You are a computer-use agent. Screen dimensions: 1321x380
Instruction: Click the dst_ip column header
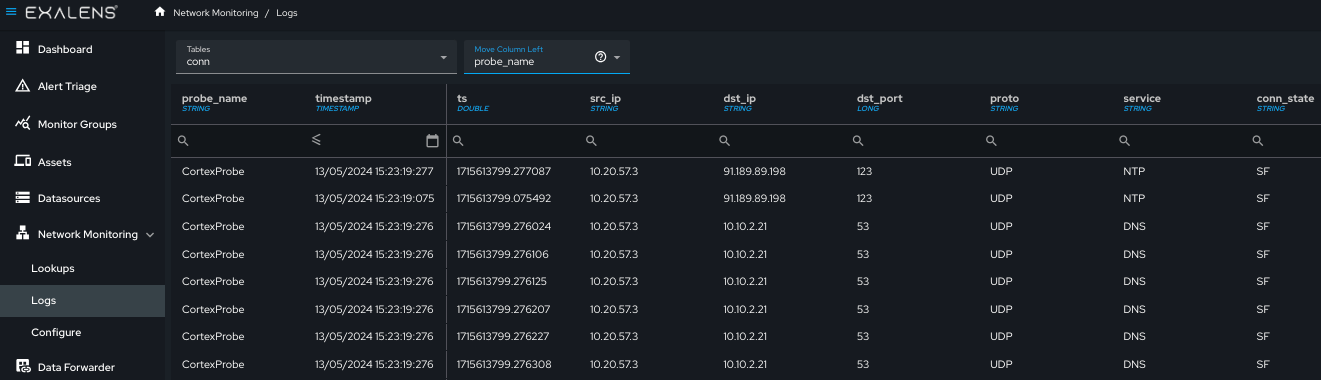point(739,98)
